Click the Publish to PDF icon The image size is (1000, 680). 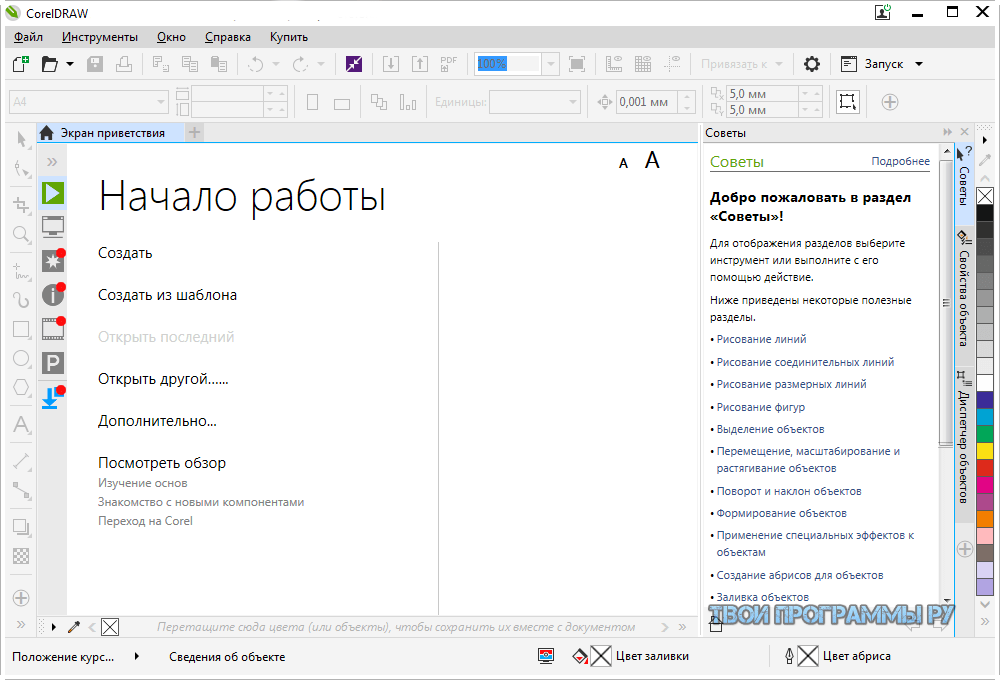tap(448, 64)
